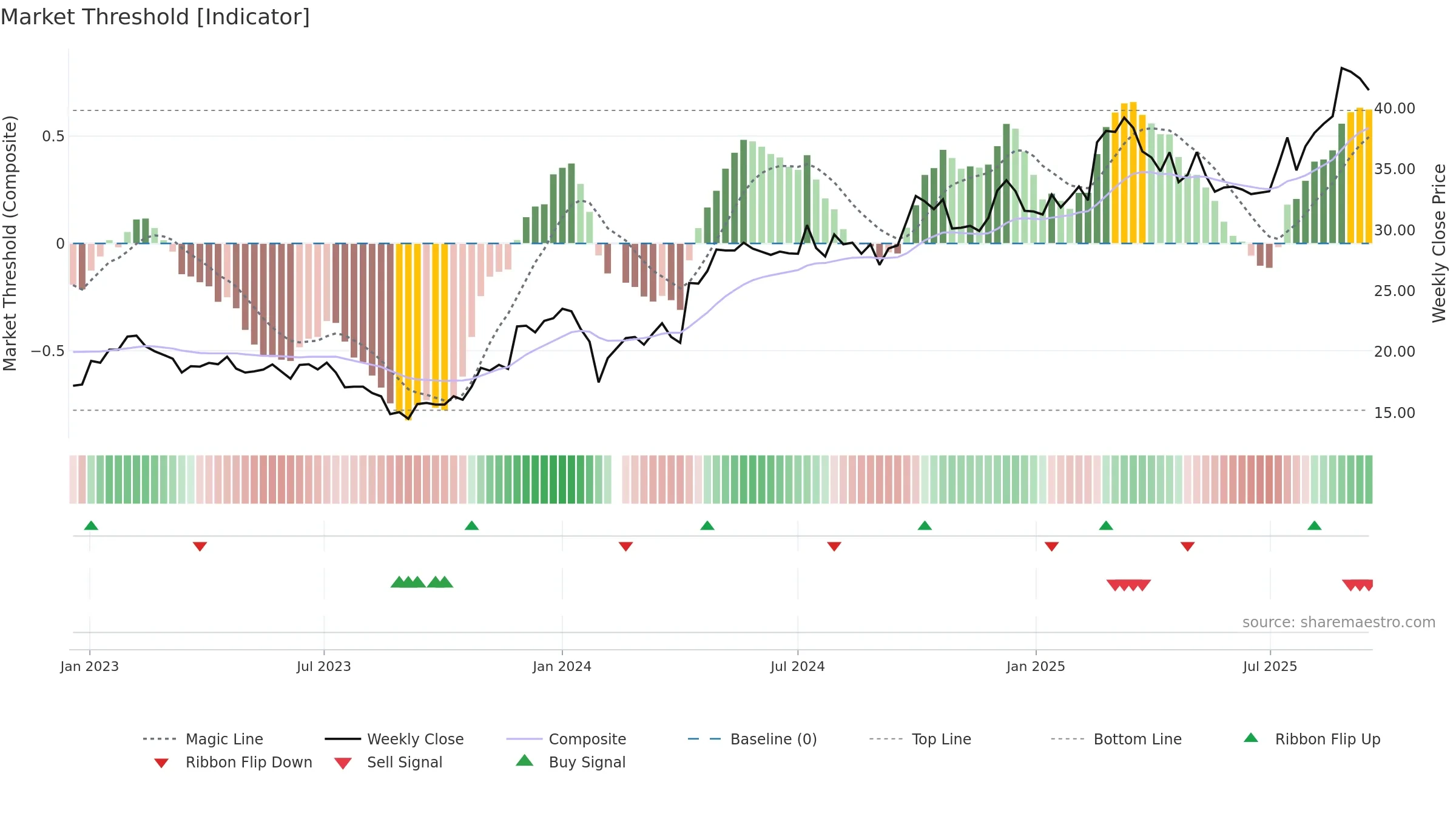Click the Jul 2023 x-axis label
Image resolution: width=1456 pixels, height=819 pixels.
(324, 666)
